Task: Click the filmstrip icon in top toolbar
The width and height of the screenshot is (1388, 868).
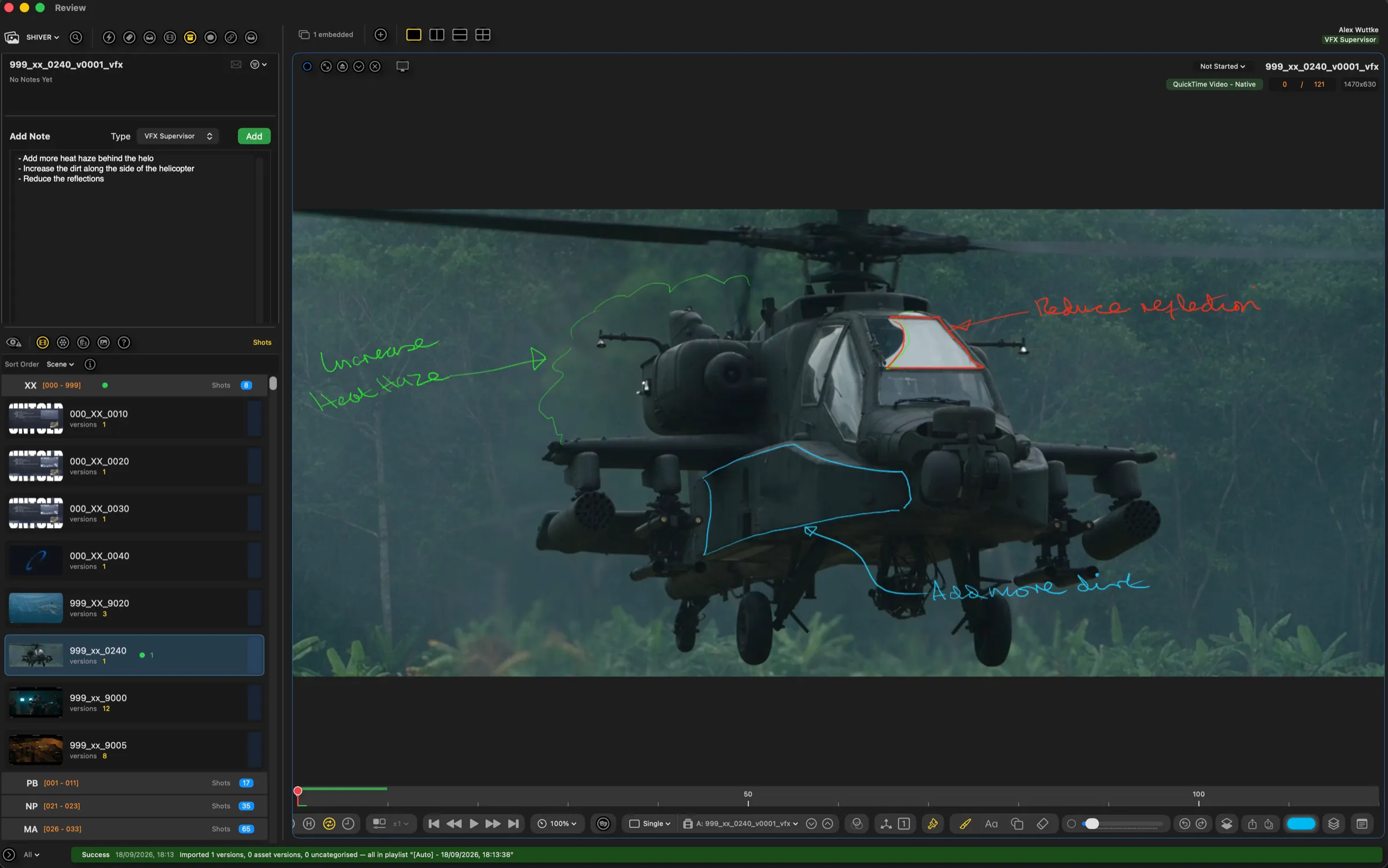Action: click(x=170, y=37)
